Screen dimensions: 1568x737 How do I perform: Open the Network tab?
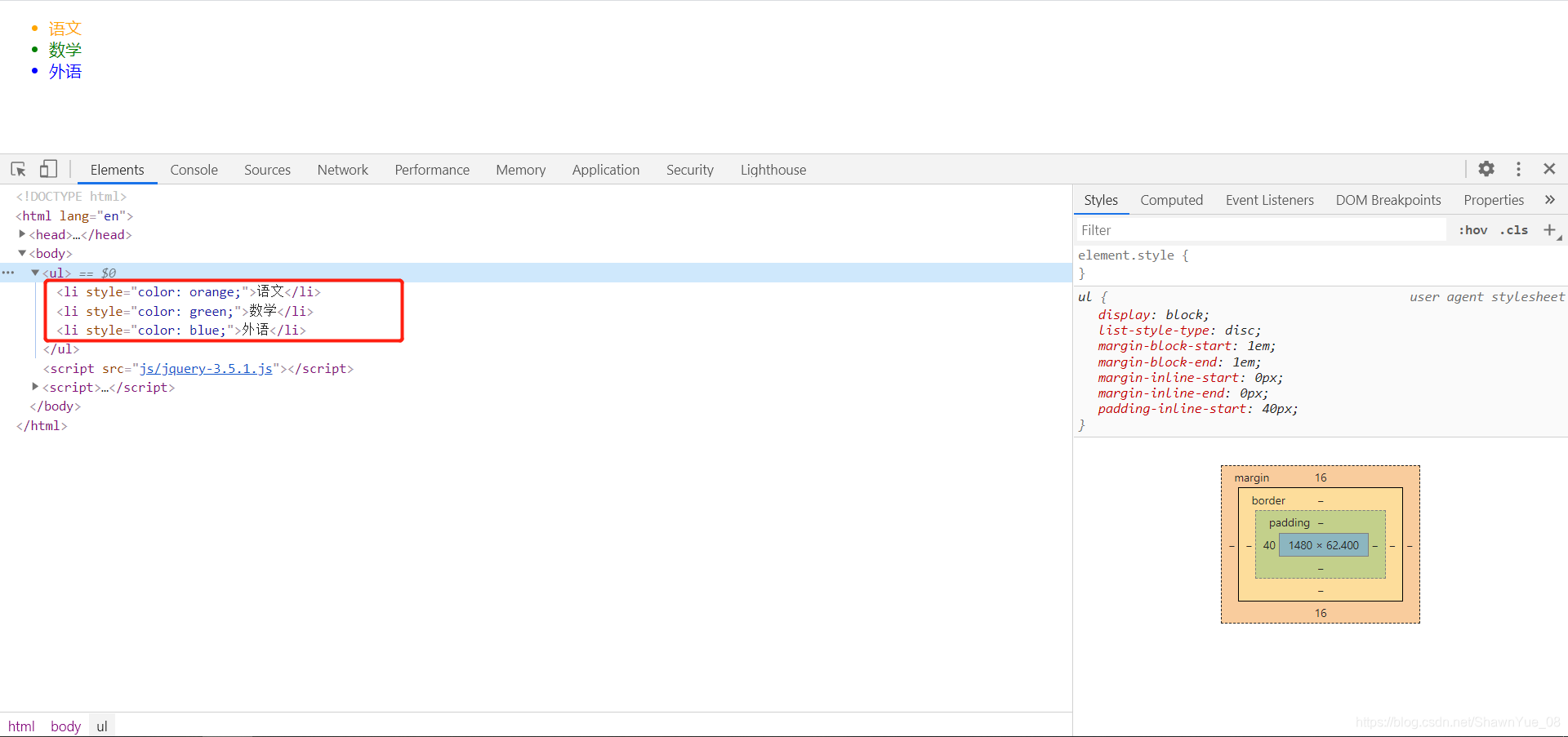pos(343,170)
